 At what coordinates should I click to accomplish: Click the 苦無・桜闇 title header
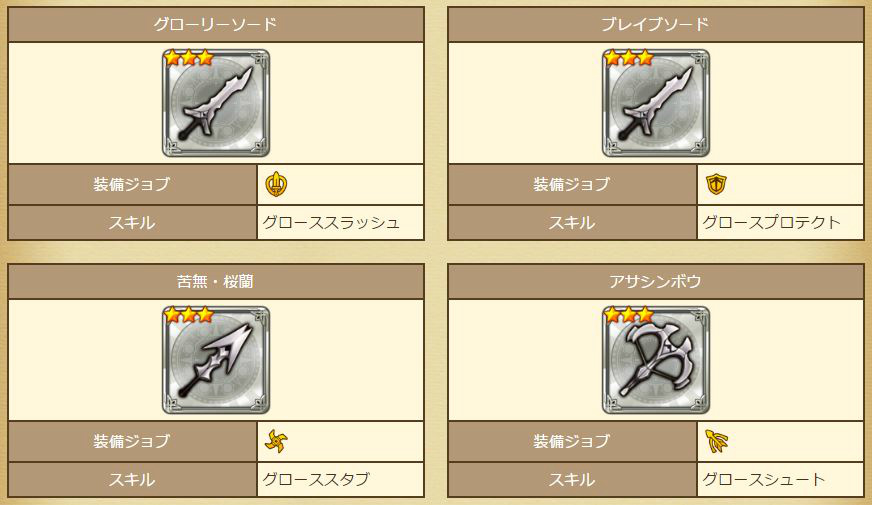[x=216, y=281]
